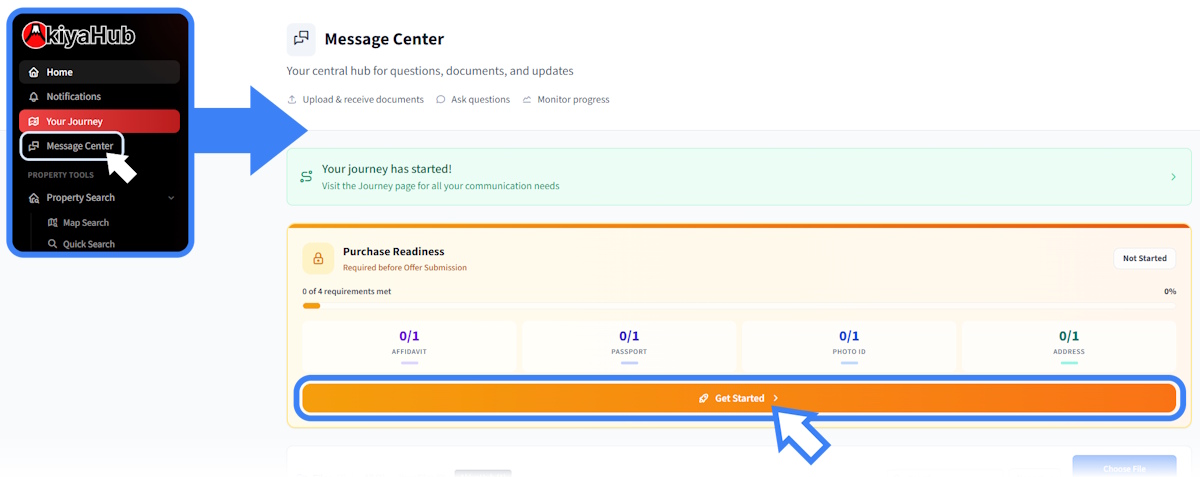Image resolution: width=1200 pixels, height=477 pixels.
Task: Click the 'Ask questions' text
Action: pos(480,100)
